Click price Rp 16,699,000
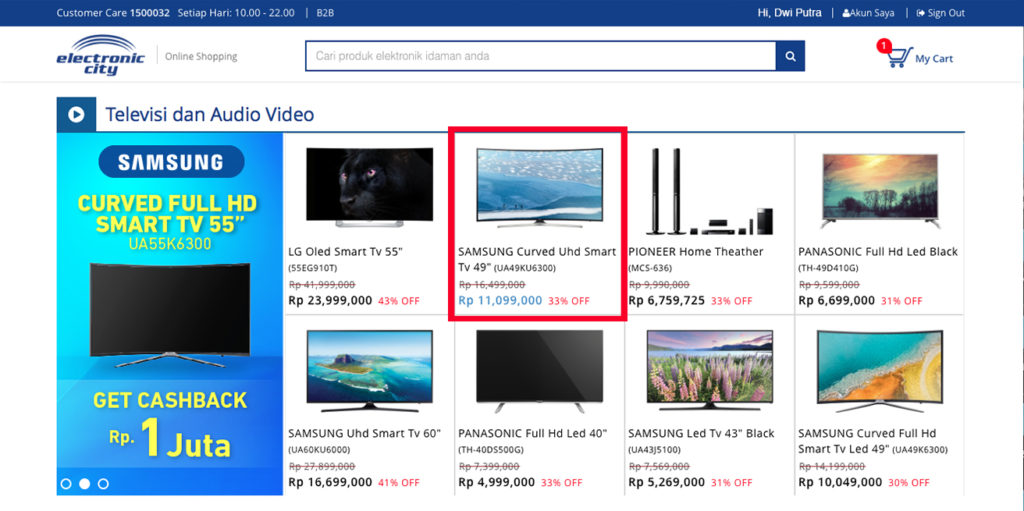Screen dimensions: 1024x511 tap(330, 482)
